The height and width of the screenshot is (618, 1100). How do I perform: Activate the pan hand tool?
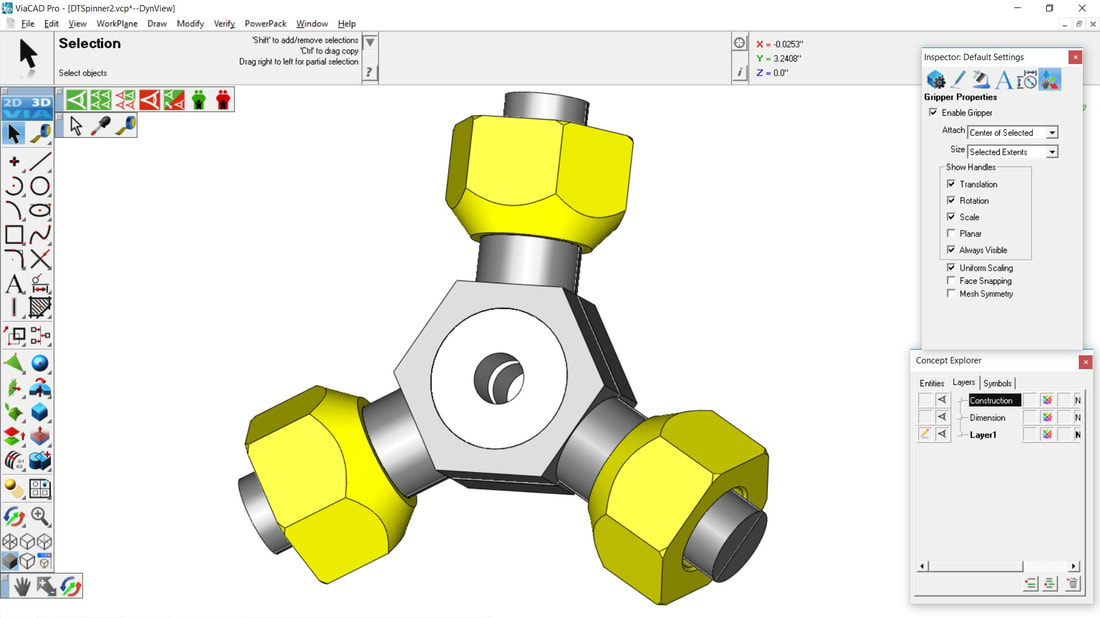pyautogui.click(x=21, y=586)
